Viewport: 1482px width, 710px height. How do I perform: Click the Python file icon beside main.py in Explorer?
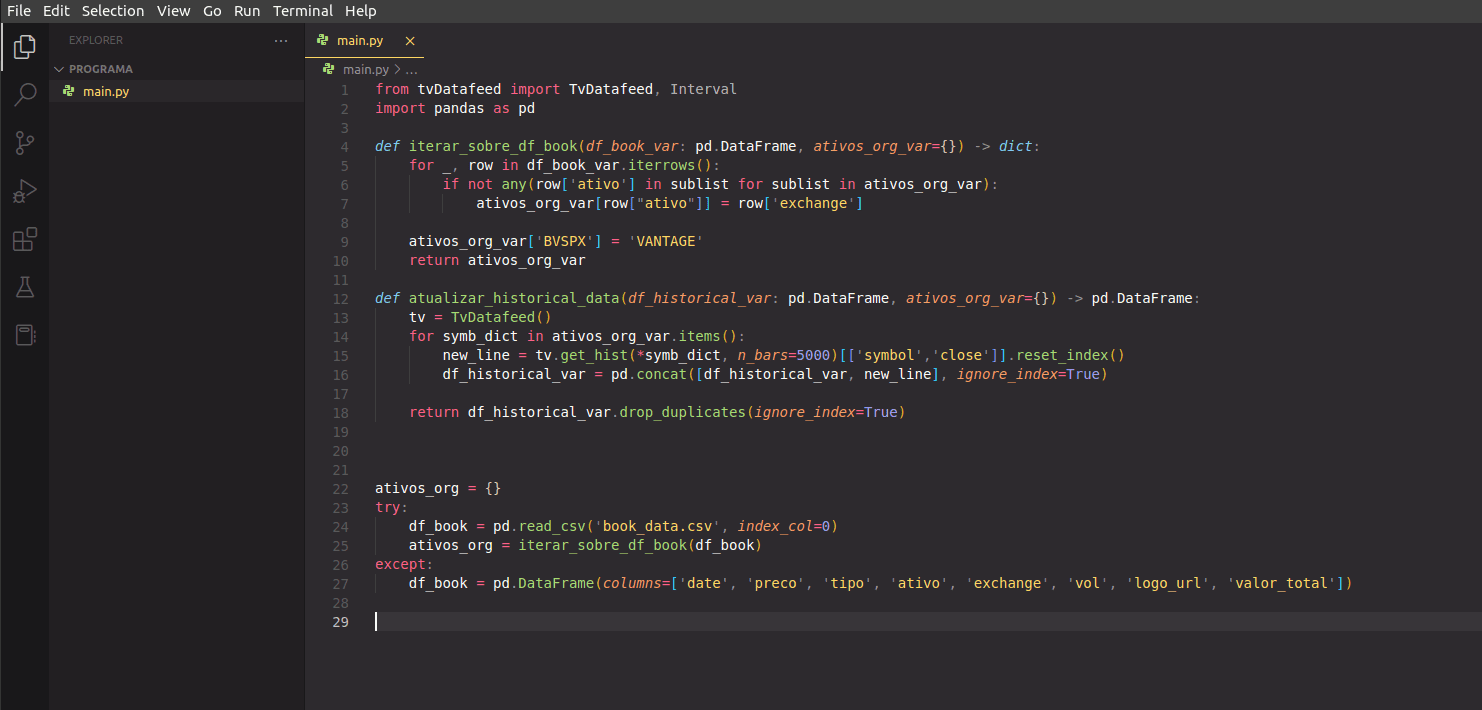(69, 91)
